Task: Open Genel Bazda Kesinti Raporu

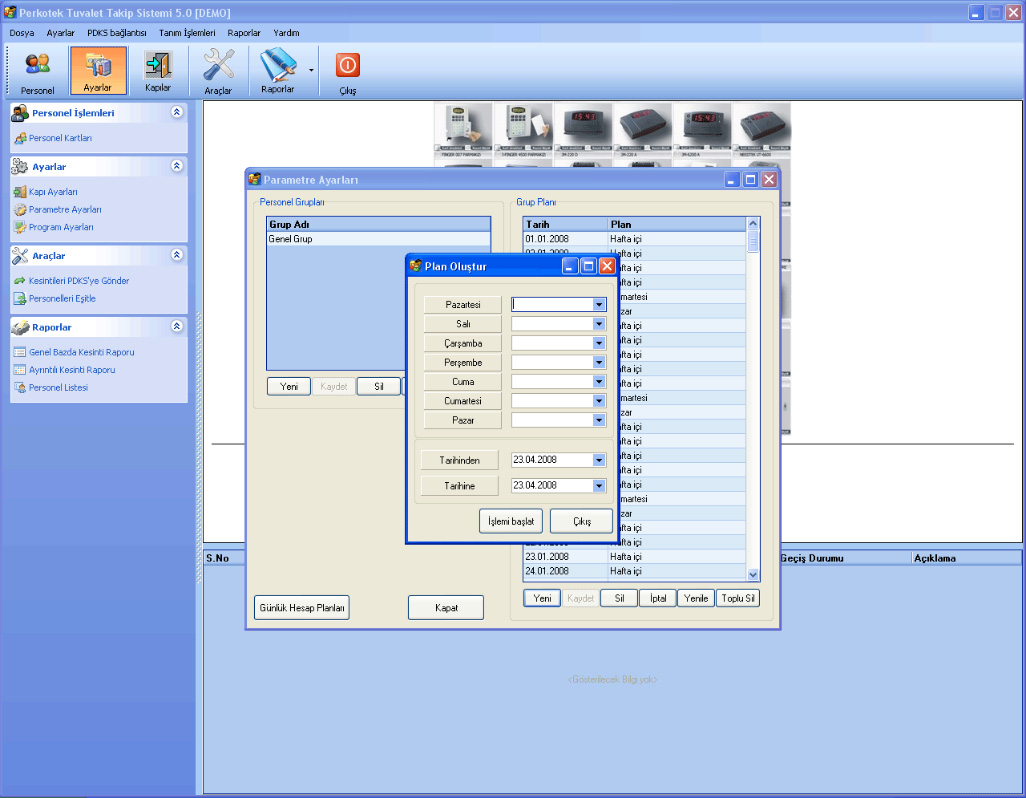Action: point(81,352)
